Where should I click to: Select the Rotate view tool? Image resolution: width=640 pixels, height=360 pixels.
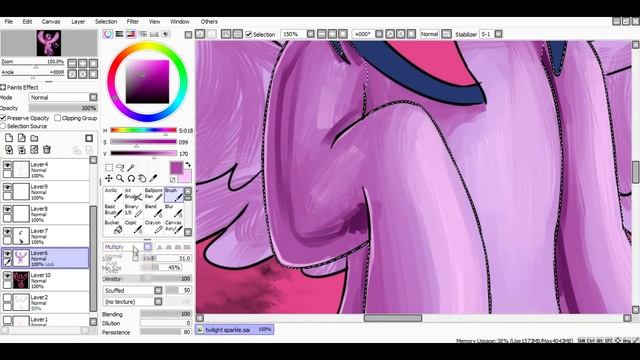point(131,178)
